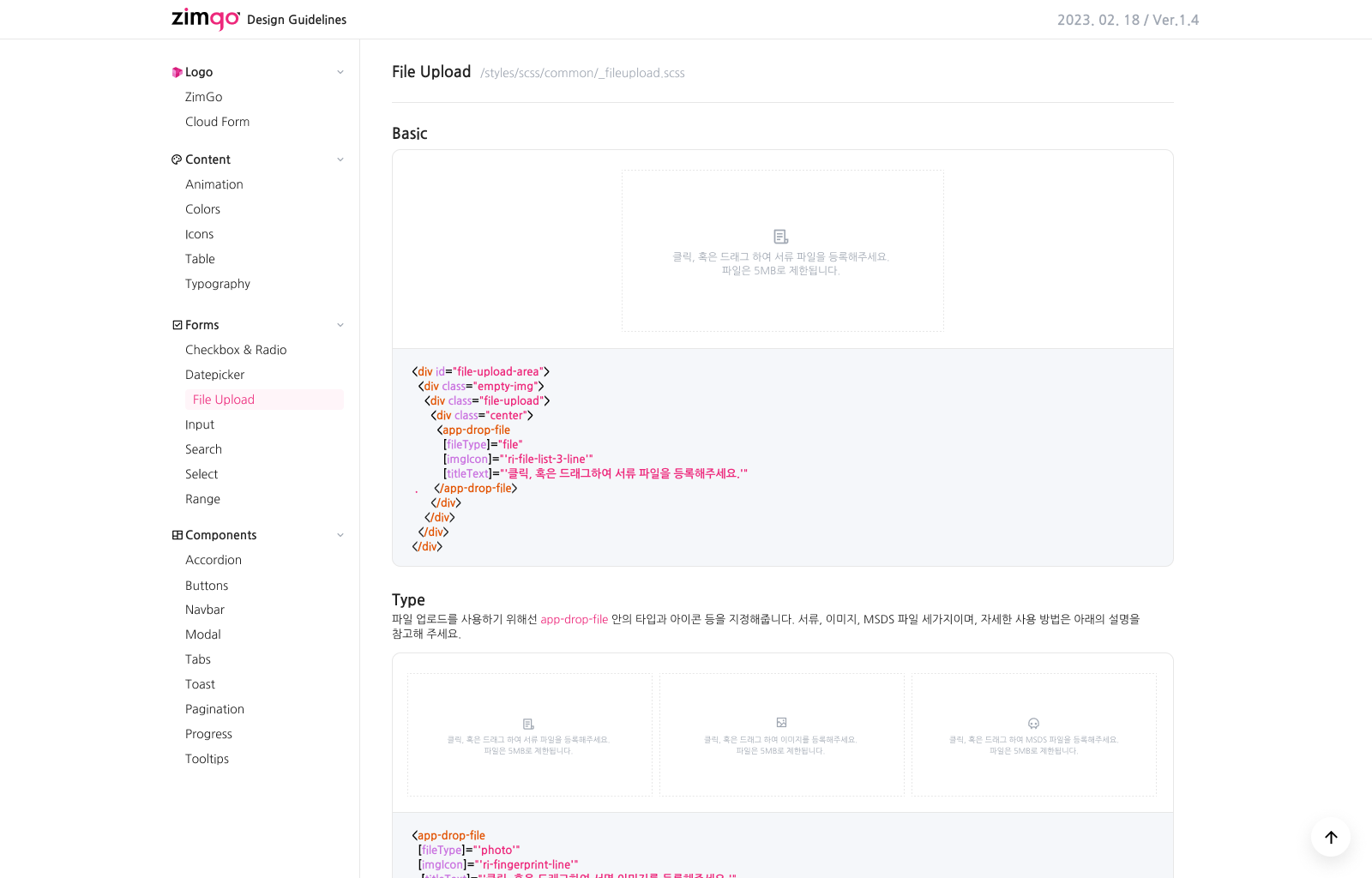Click the Content palette icon in sidebar
This screenshot has width=1372, height=878.
coord(177,159)
